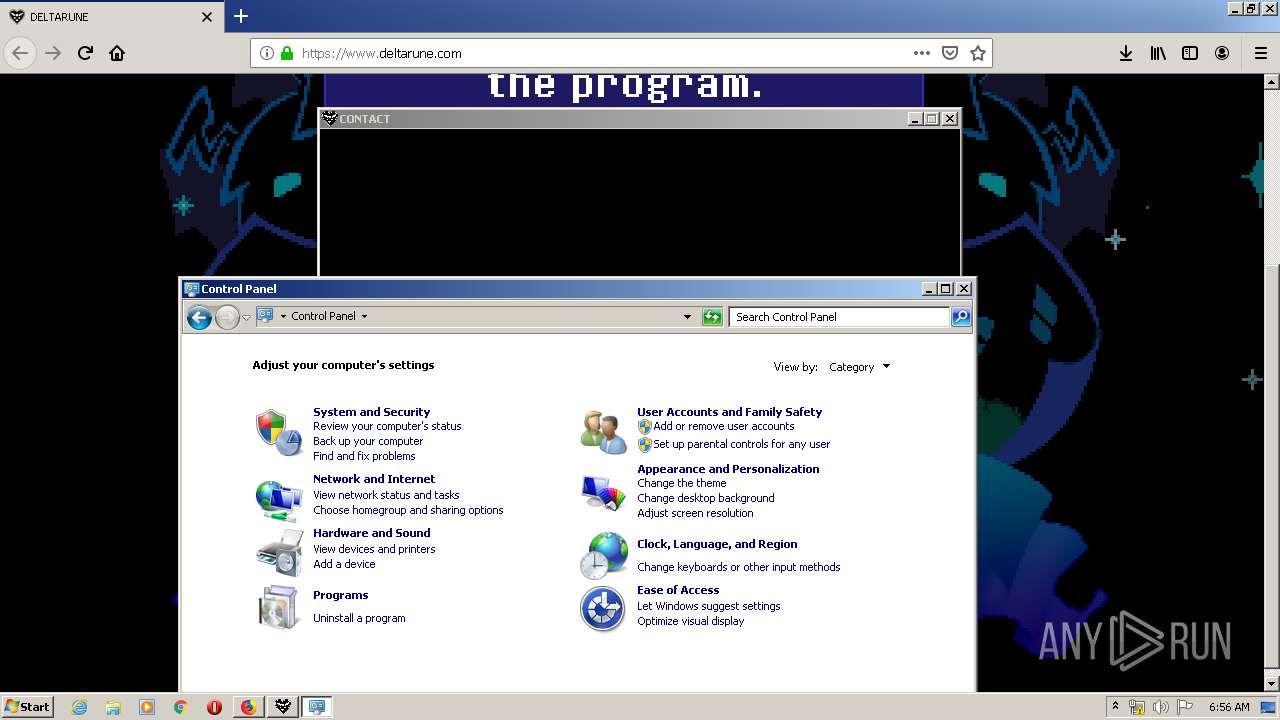Screen dimensions: 1280x720
Task: Go to Firefox home page
Action: pyautogui.click(x=117, y=53)
